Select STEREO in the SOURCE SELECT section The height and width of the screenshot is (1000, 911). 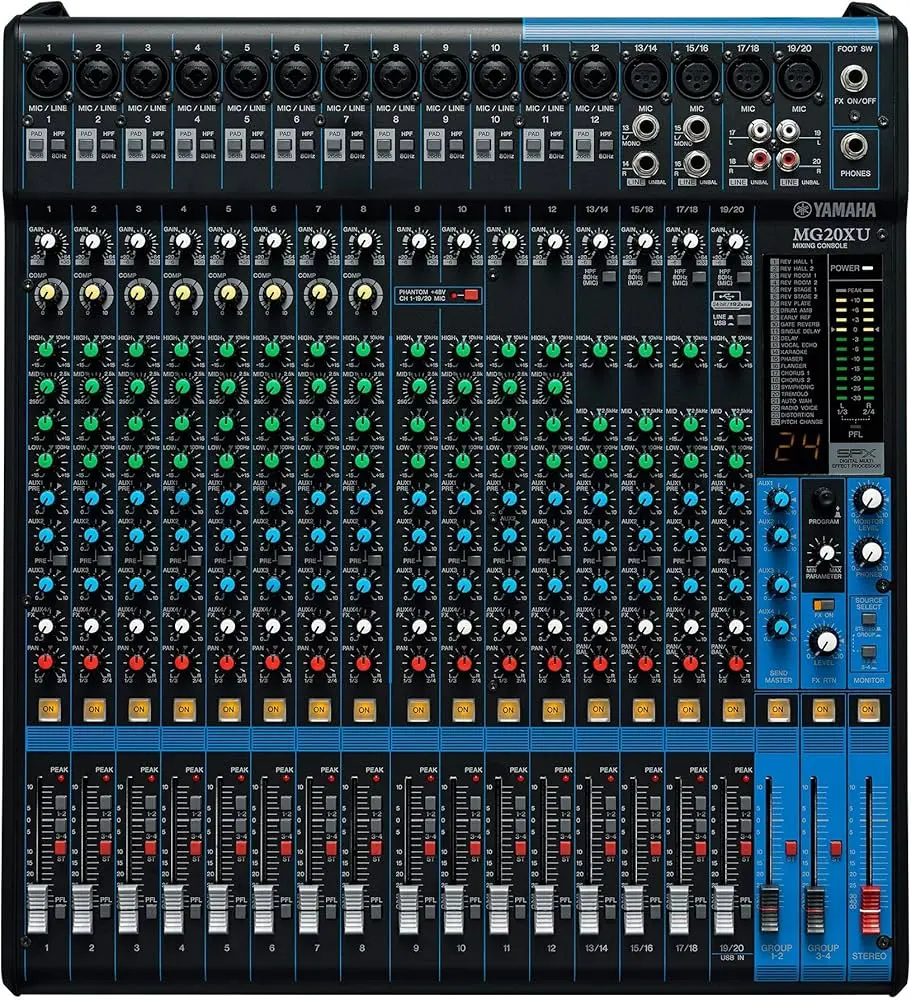click(x=869, y=619)
